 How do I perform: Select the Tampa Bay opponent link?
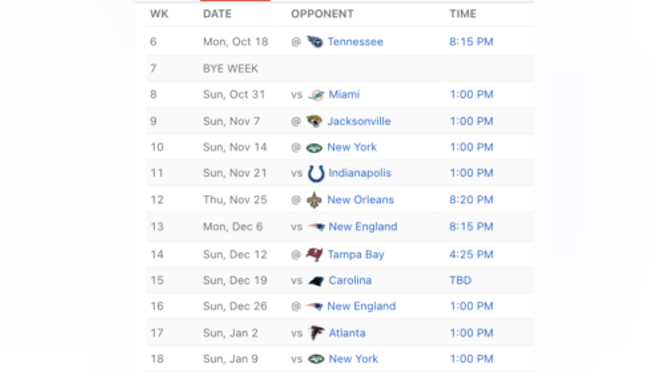pos(356,255)
